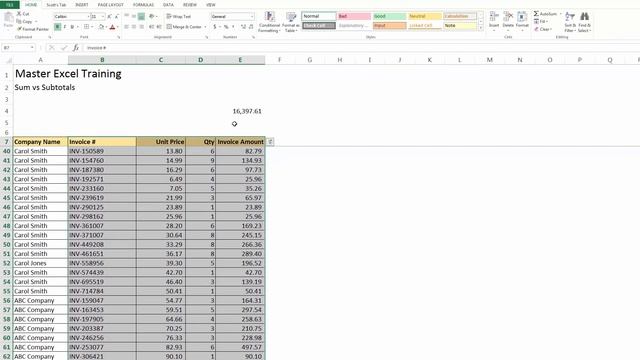Click the Fill Color paint bucket
The width and height of the screenshot is (640, 360).
(101, 27)
